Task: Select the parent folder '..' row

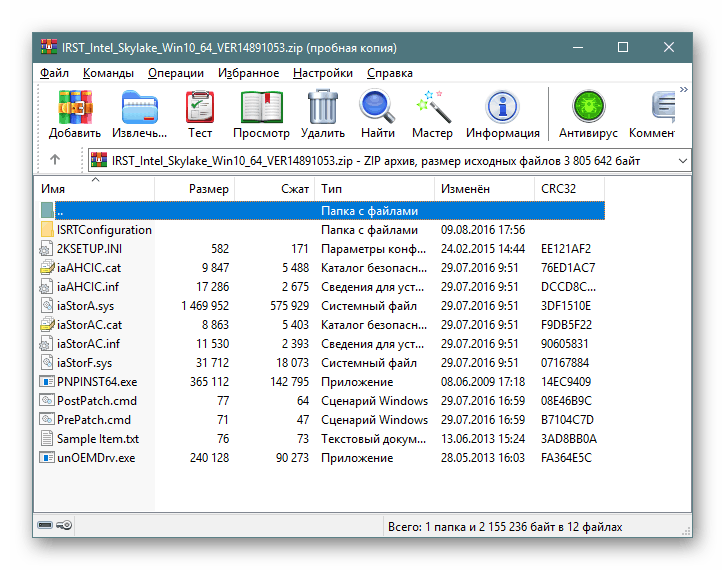Action: click(322, 211)
